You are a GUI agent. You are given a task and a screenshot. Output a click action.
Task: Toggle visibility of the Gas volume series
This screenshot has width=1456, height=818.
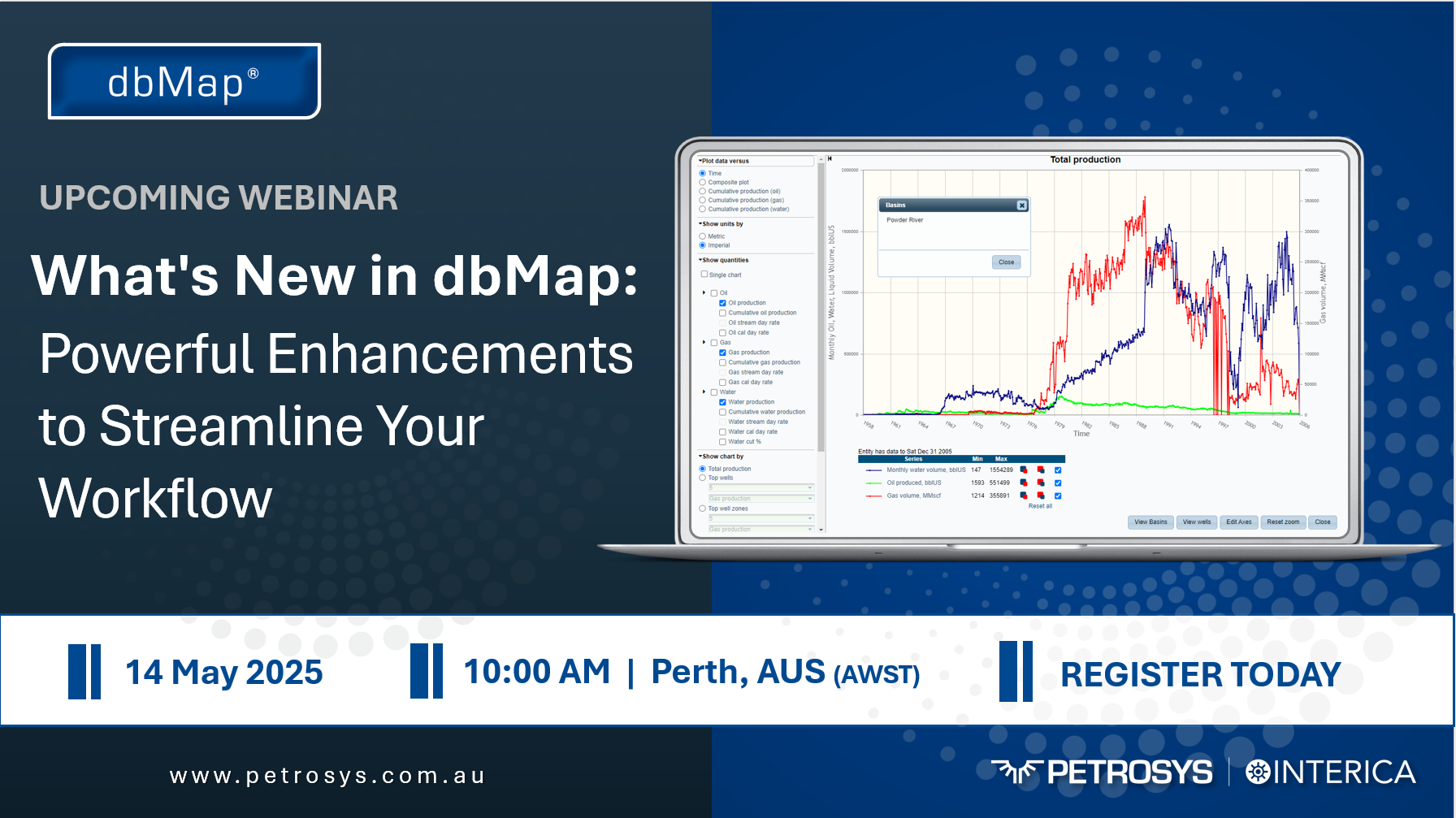click(1058, 496)
